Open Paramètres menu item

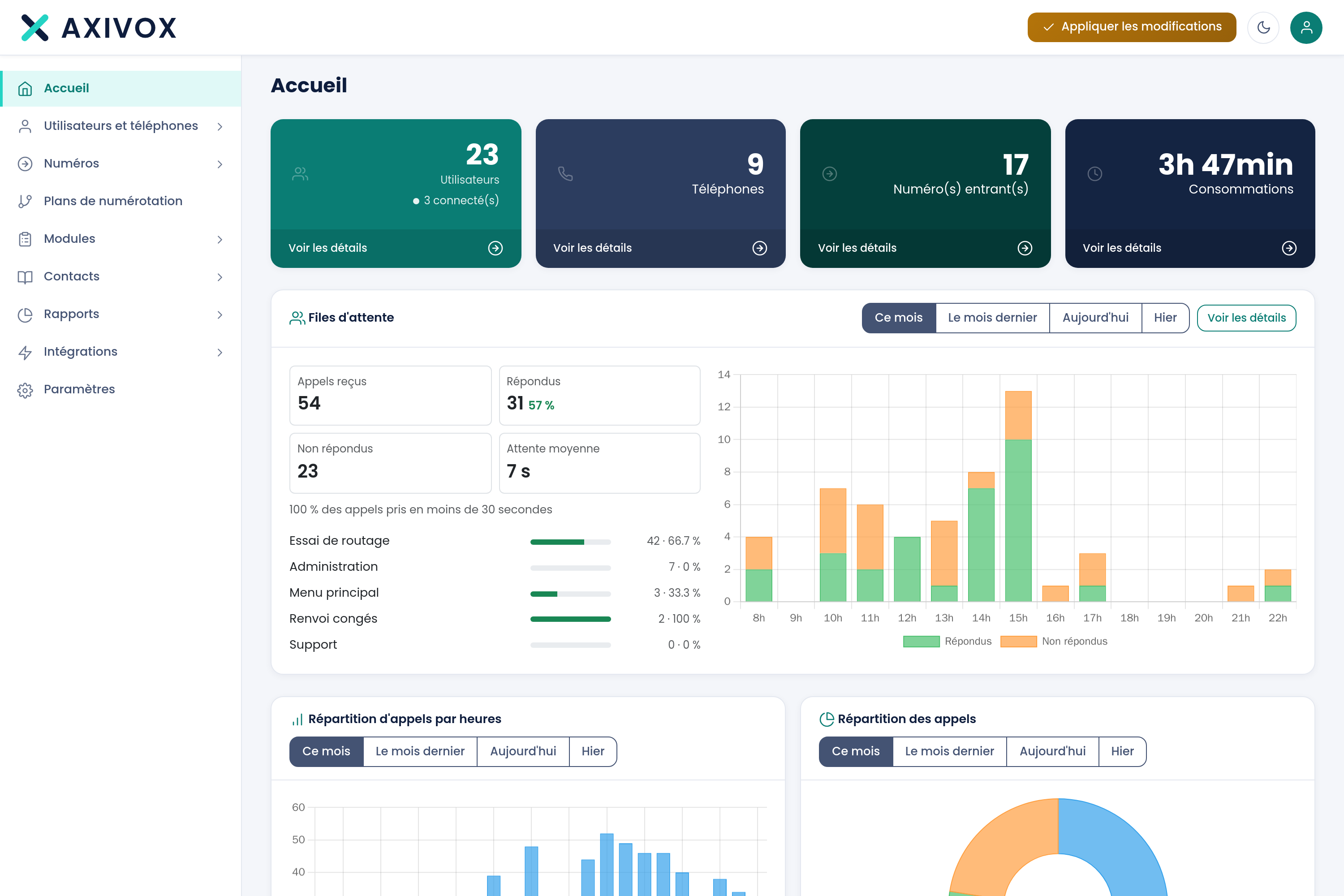pos(121,389)
